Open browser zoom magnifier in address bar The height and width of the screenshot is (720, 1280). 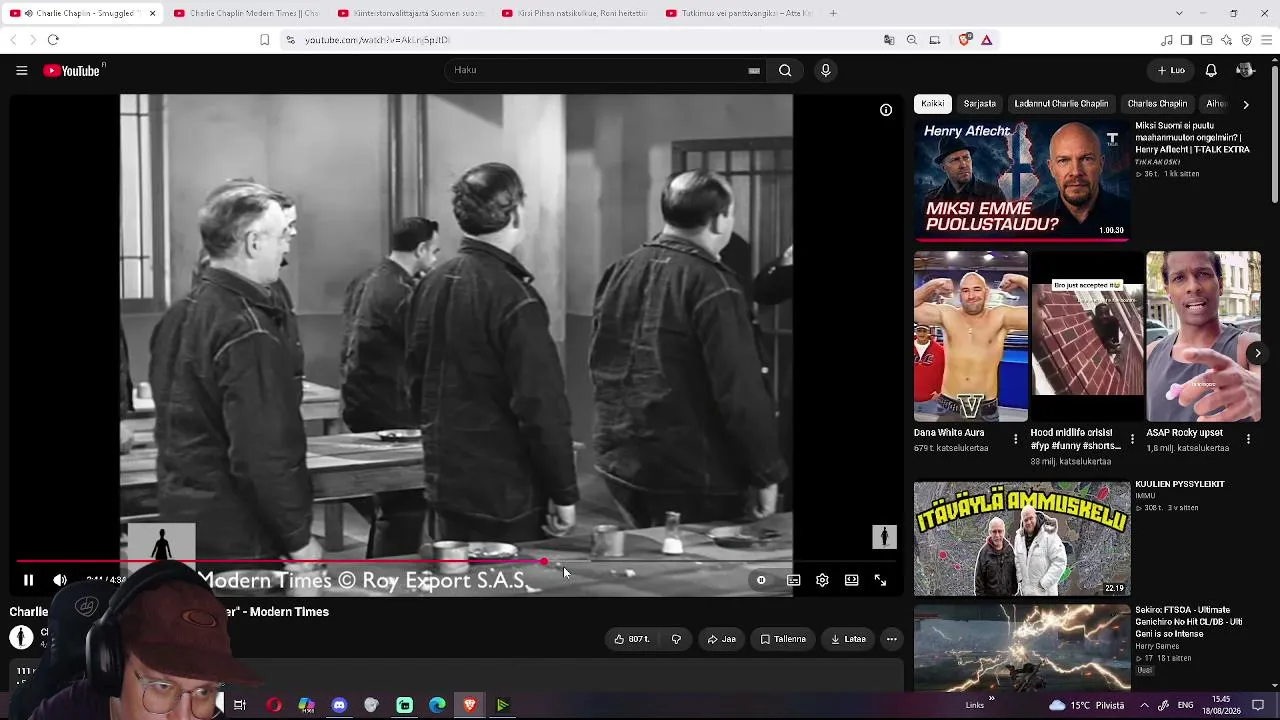pyautogui.click(x=912, y=40)
